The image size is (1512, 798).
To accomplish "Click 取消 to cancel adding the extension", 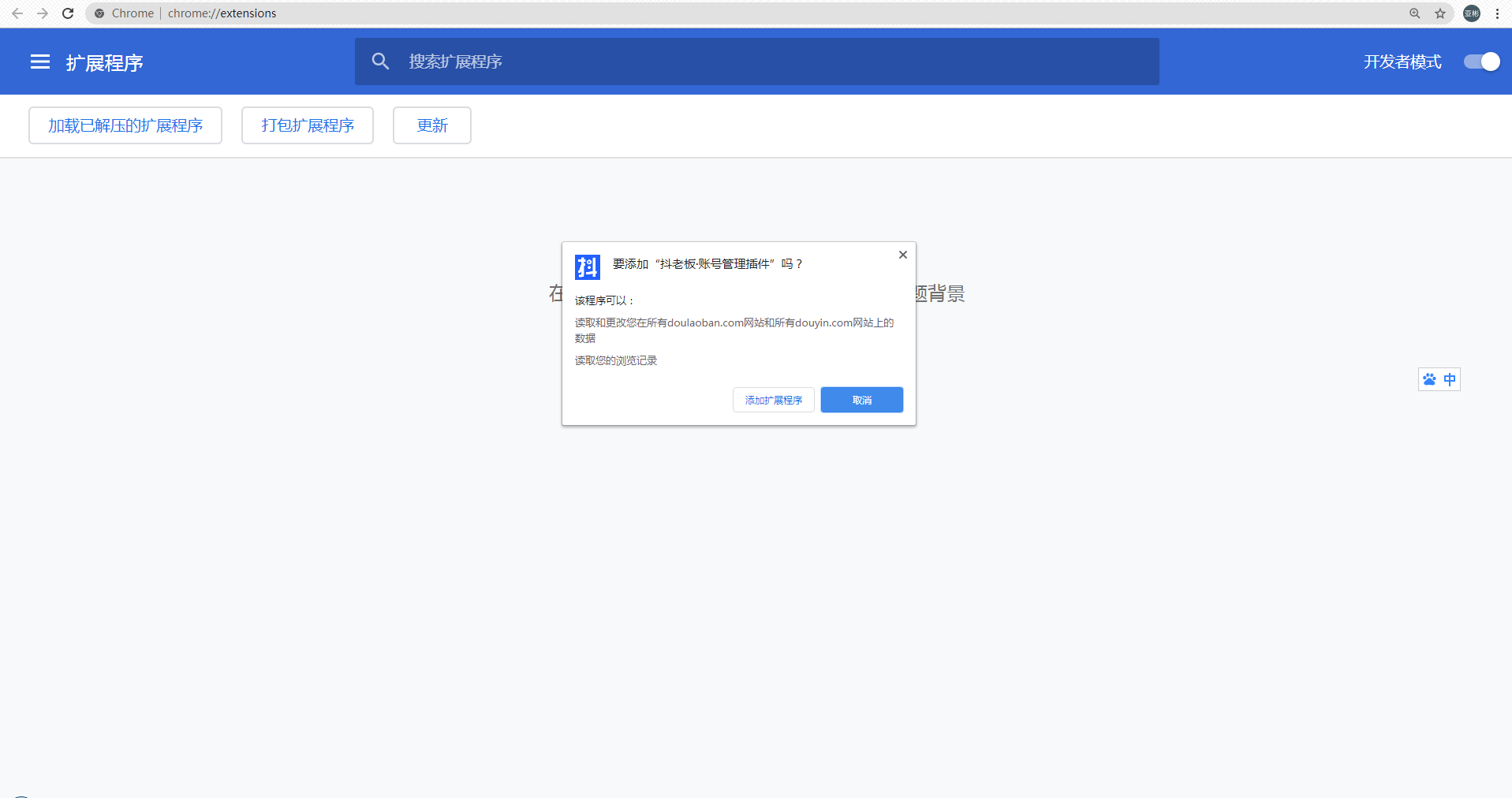I will [862, 400].
